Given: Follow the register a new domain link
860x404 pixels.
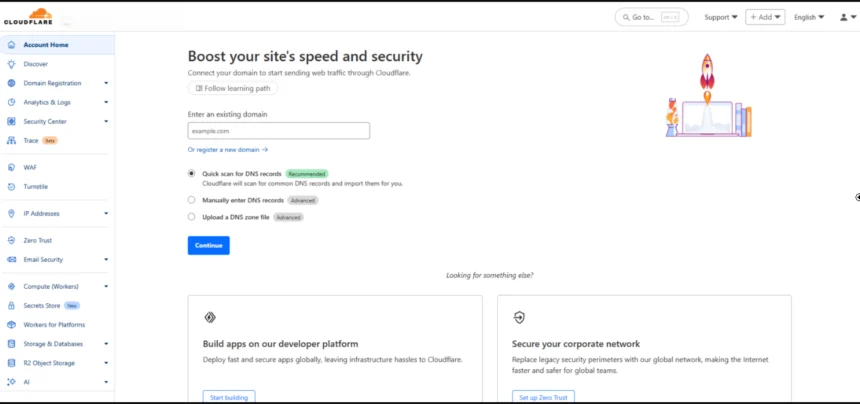Looking at the screenshot, I should 228,150.
